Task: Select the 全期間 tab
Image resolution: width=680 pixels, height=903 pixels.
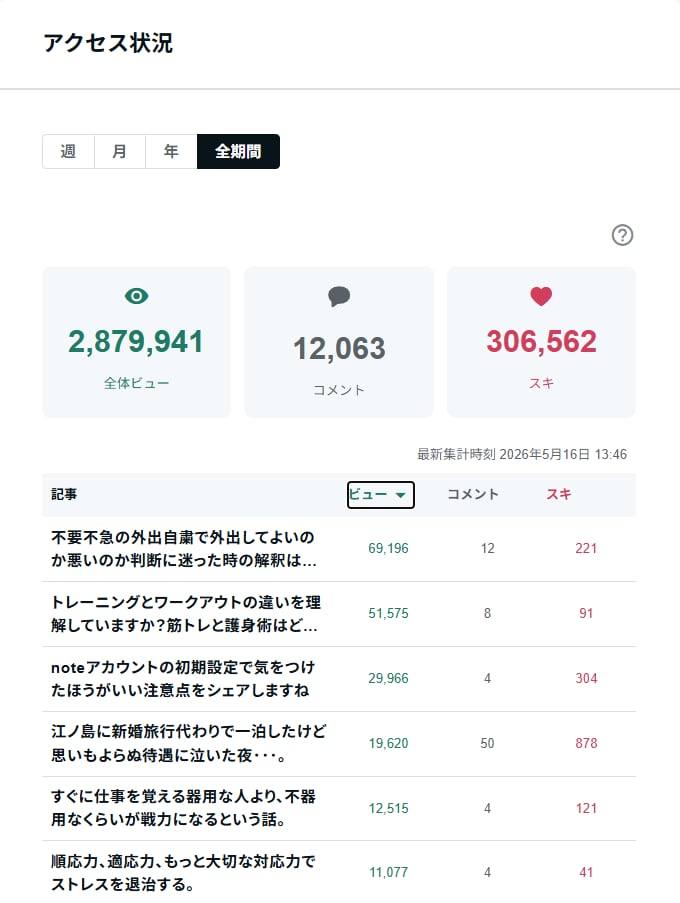Action: click(x=238, y=151)
